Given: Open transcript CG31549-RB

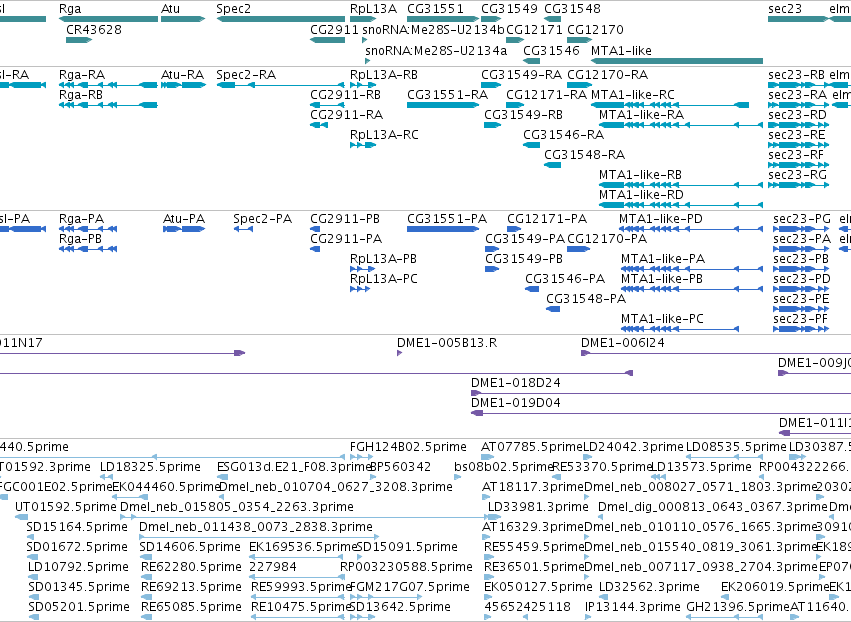Looking at the screenshot, I should pyautogui.click(x=492, y=125).
